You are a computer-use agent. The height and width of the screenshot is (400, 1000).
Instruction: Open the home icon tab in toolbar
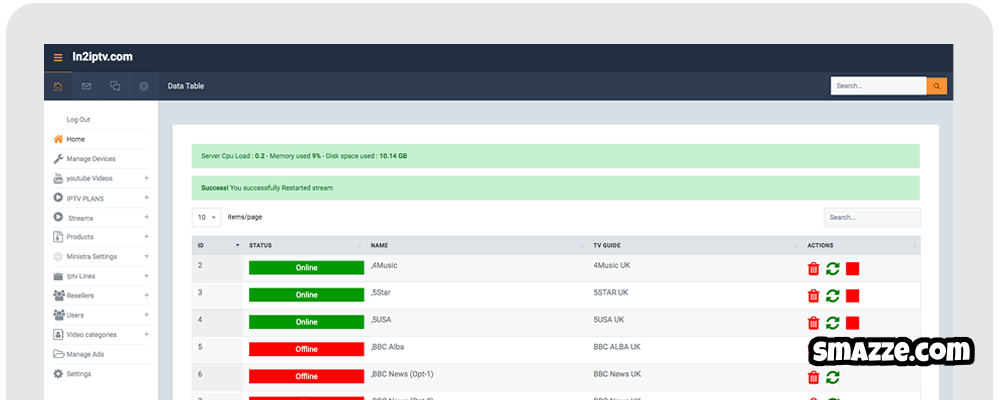(58, 86)
